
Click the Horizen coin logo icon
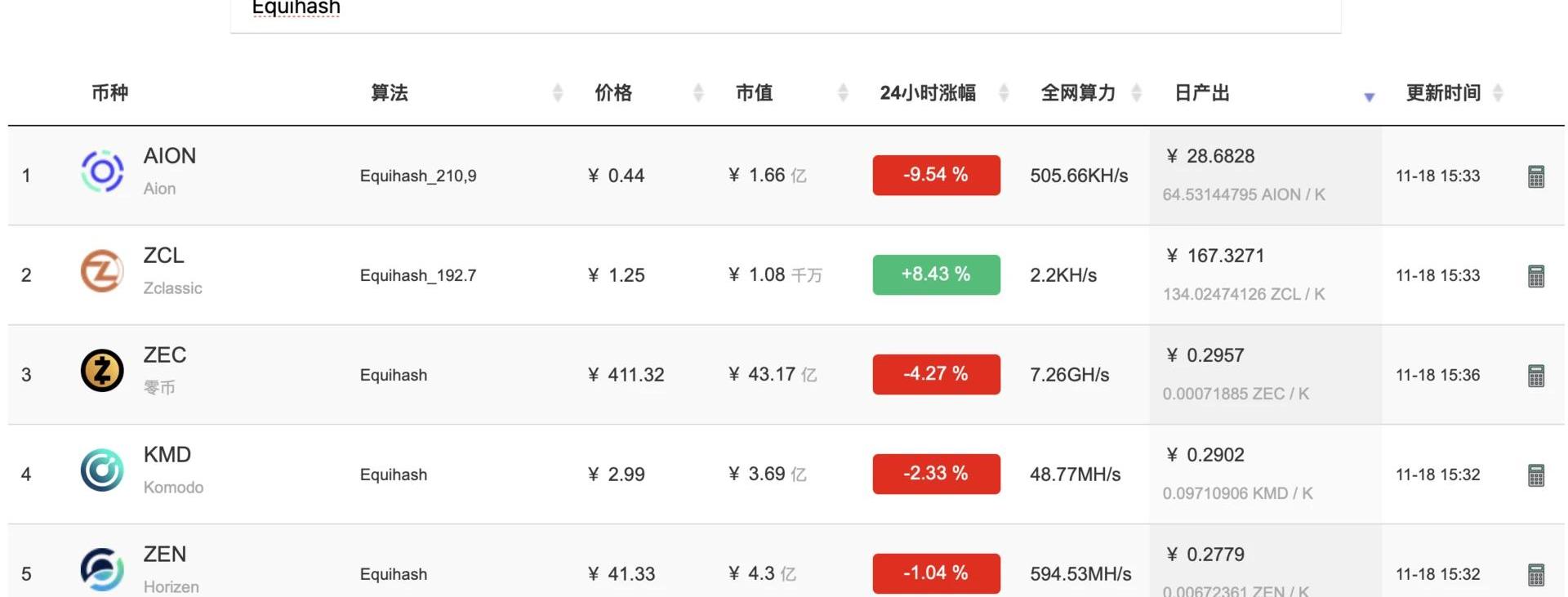click(102, 569)
